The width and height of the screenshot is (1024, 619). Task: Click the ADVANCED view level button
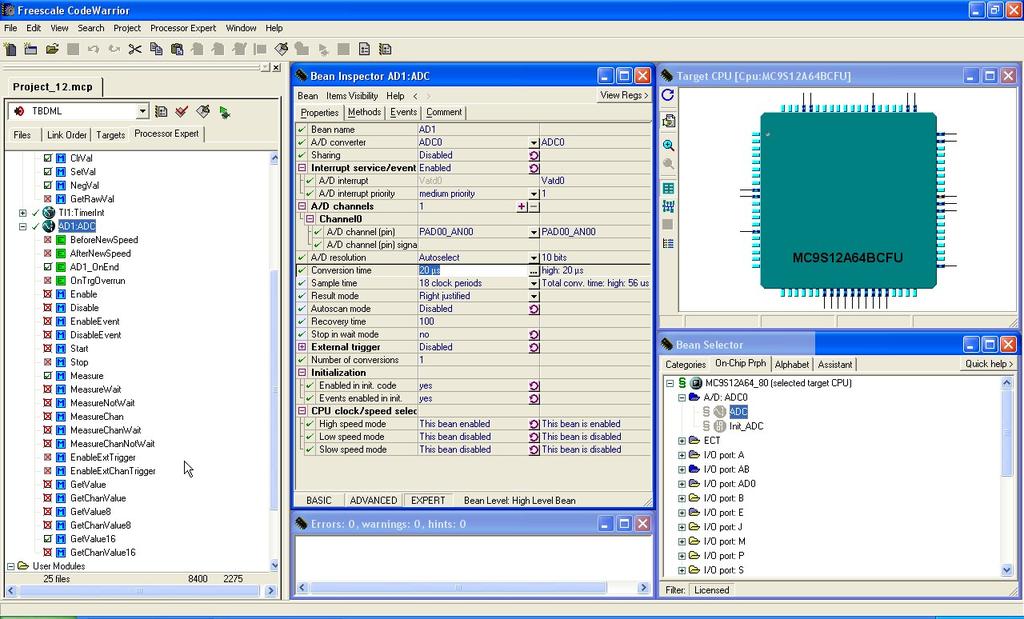point(374,500)
